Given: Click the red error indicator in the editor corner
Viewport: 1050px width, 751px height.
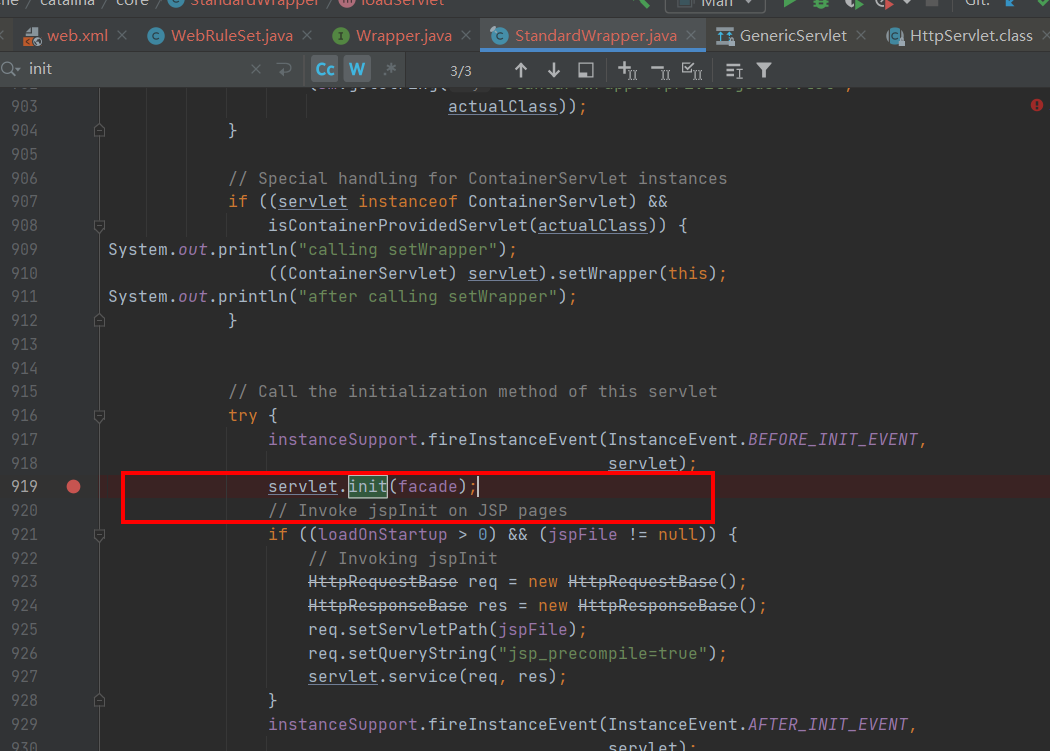Looking at the screenshot, I should pyautogui.click(x=1037, y=105).
